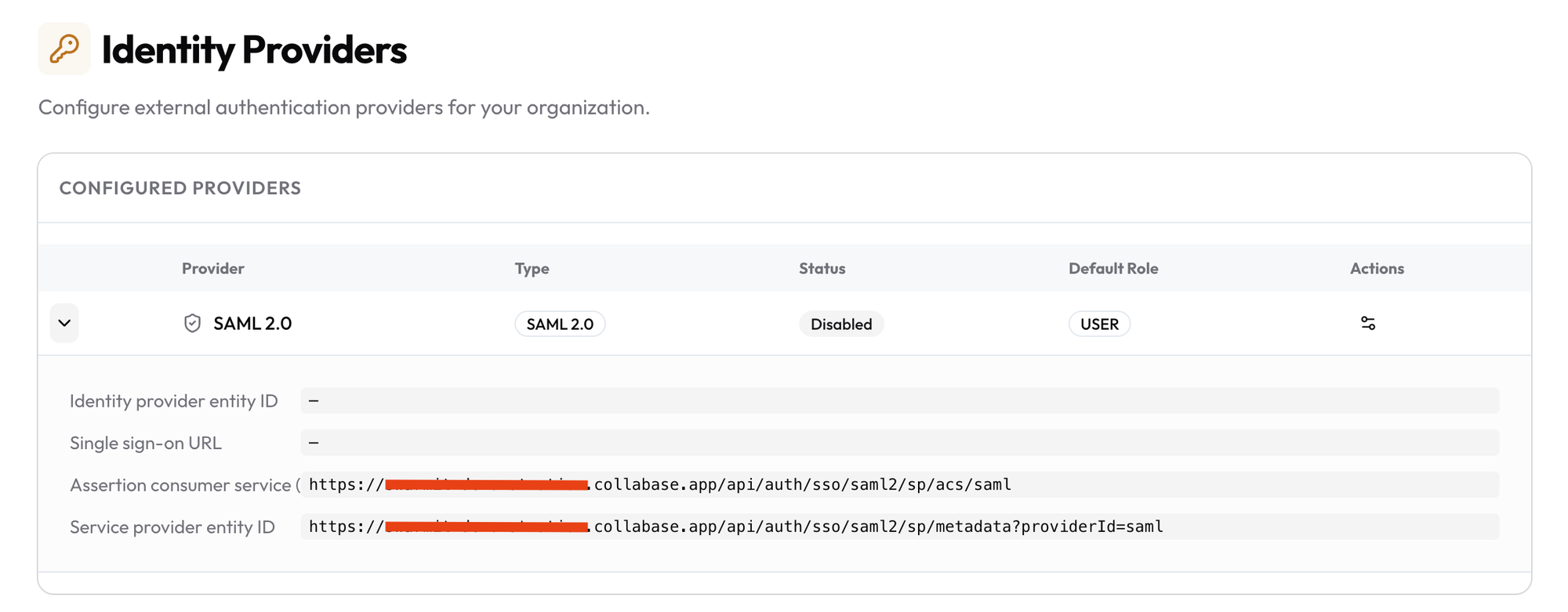Click the Service provider entity ID label
The height and width of the screenshot is (612, 1568).
(x=172, y=527)
